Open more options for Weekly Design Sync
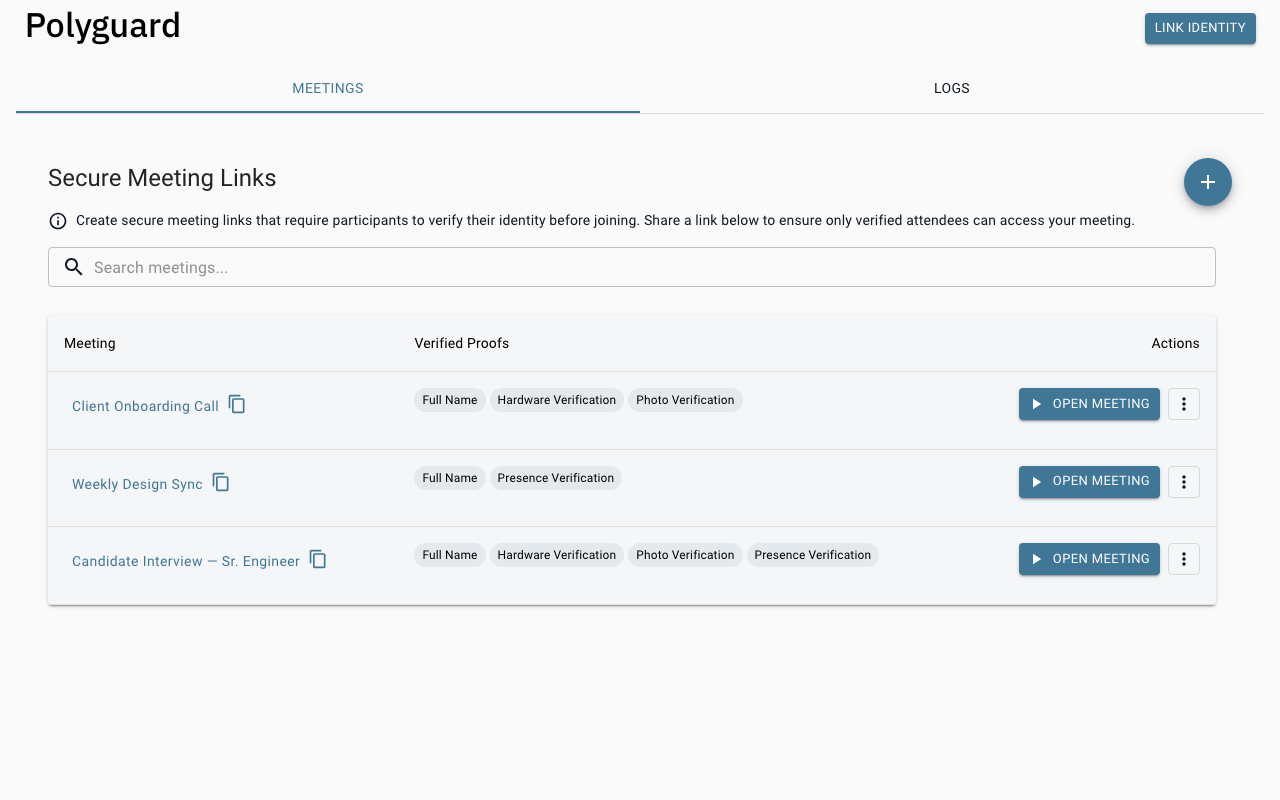The image size is (1280, 800). tap(1183, 482)
